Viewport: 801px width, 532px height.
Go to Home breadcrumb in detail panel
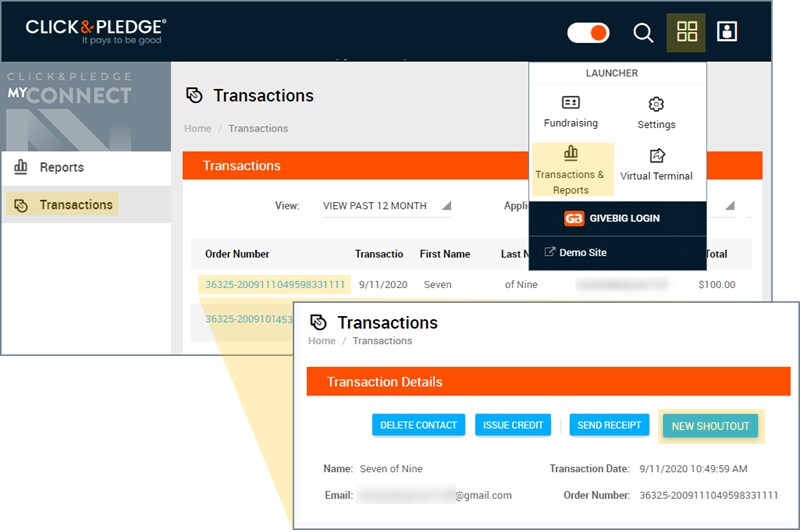[x=322, y=341]
